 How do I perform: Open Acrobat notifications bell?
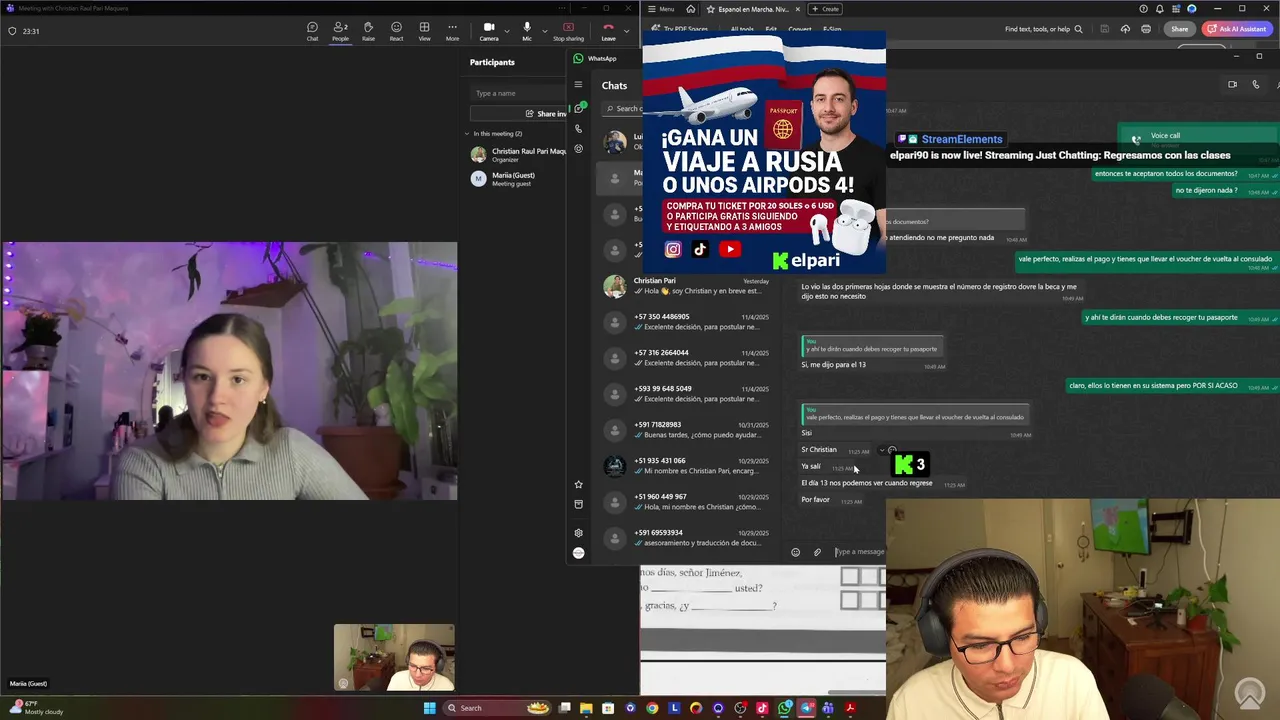coord(1160,9)
